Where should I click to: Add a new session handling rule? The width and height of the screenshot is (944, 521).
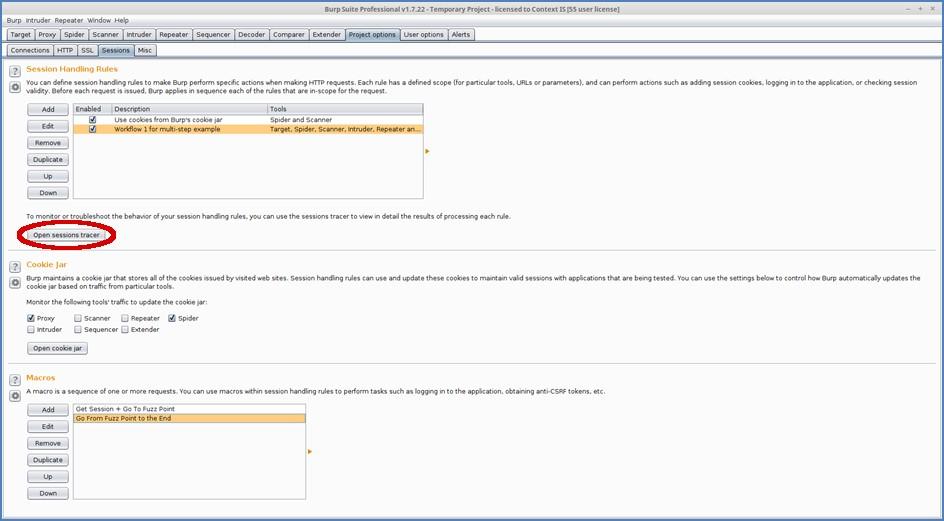48,110
